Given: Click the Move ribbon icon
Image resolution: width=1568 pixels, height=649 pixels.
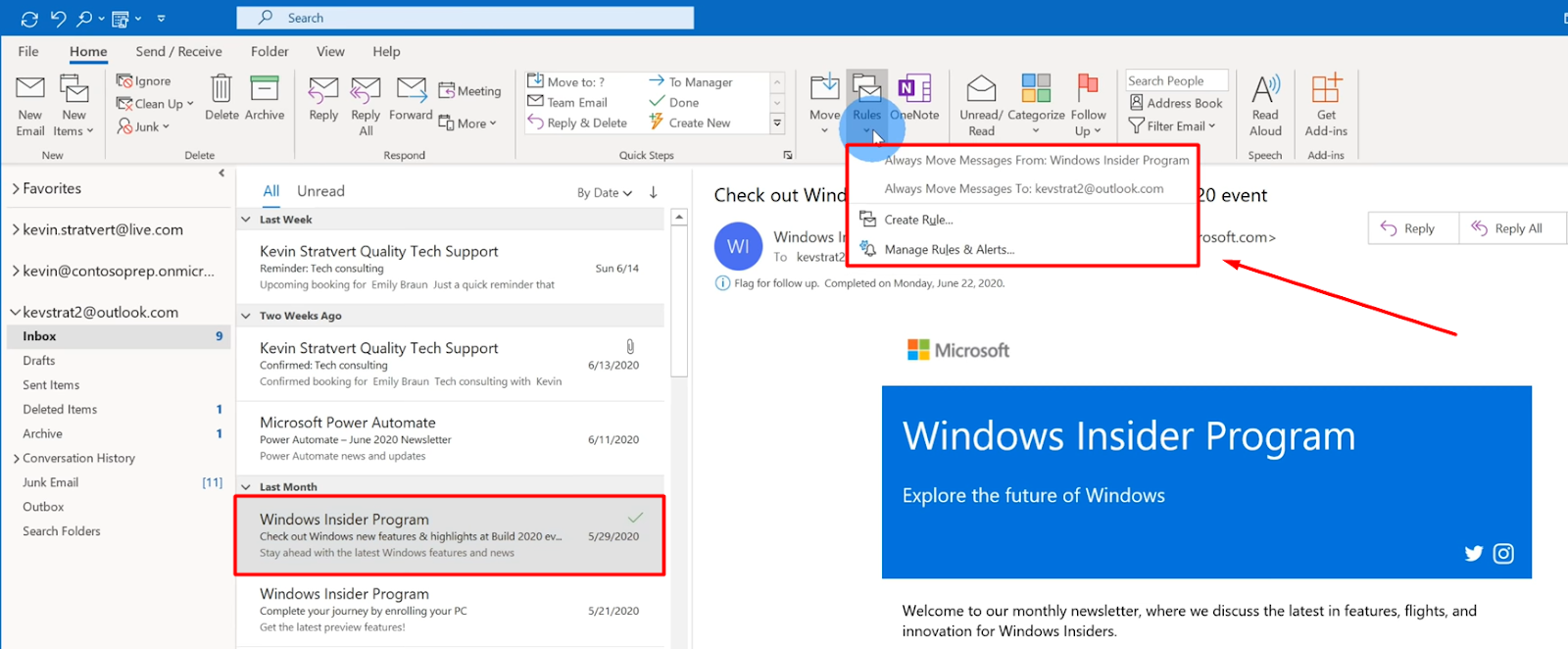Looking at the screenshot, I should click(824, 88).
